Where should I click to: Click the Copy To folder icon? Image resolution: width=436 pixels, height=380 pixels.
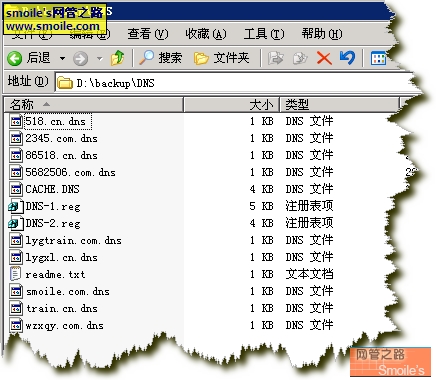(300, 58)
